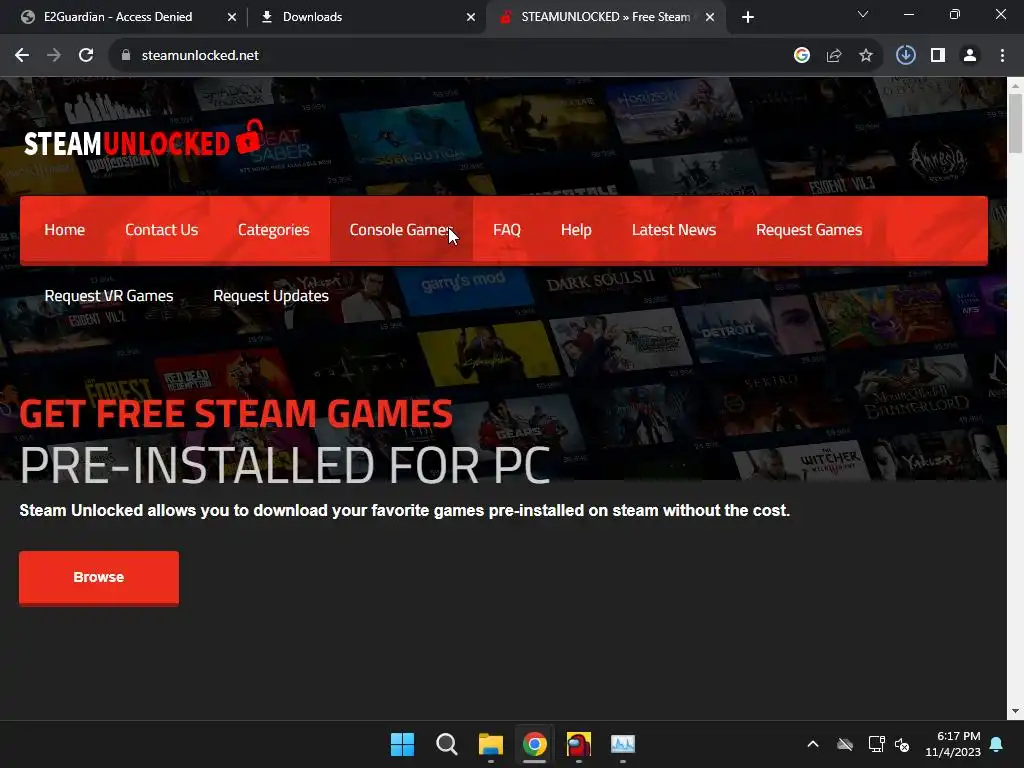Click the padlock site info icon
This screenshot has width=1024, height=768.
pos(126,56)
